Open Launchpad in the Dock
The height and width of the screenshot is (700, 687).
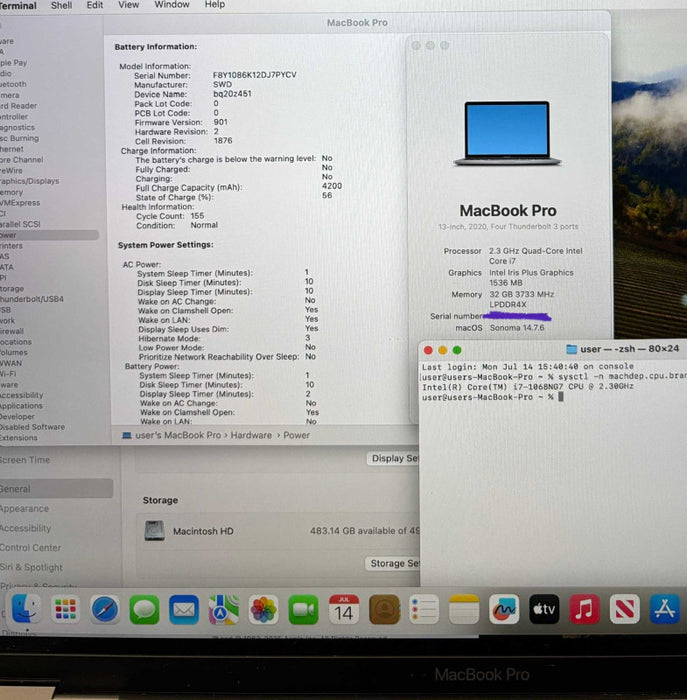pos(66,609)
